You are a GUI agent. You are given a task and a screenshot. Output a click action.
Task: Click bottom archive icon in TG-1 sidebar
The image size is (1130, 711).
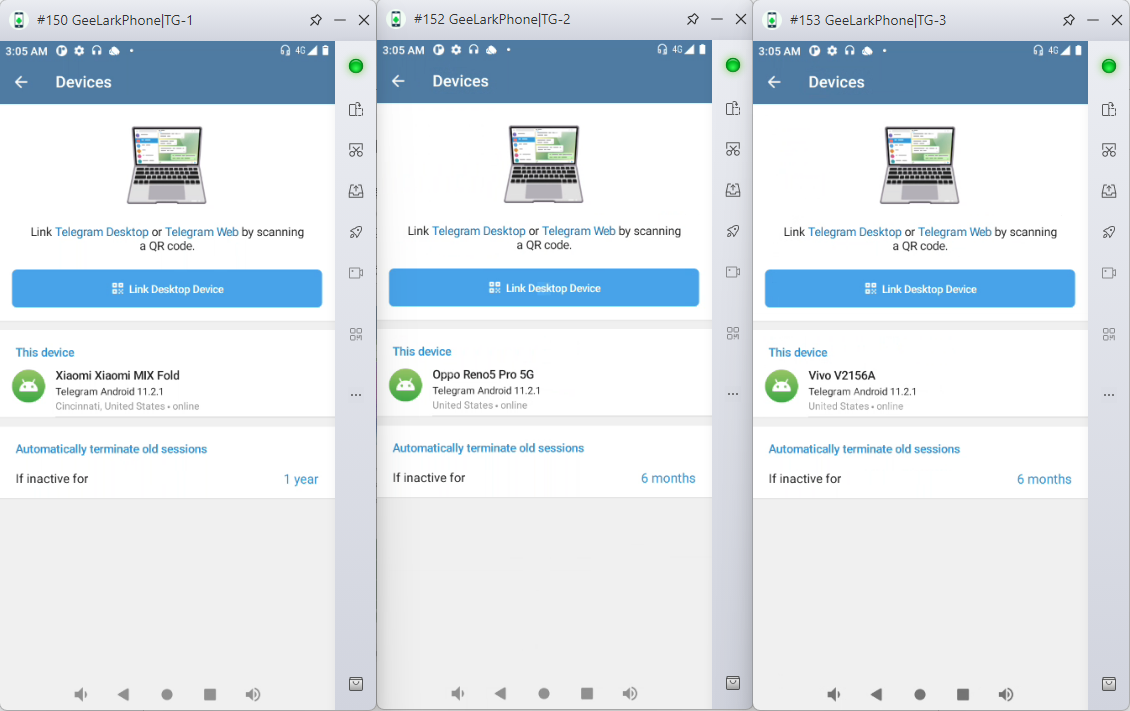pos(356,684)
